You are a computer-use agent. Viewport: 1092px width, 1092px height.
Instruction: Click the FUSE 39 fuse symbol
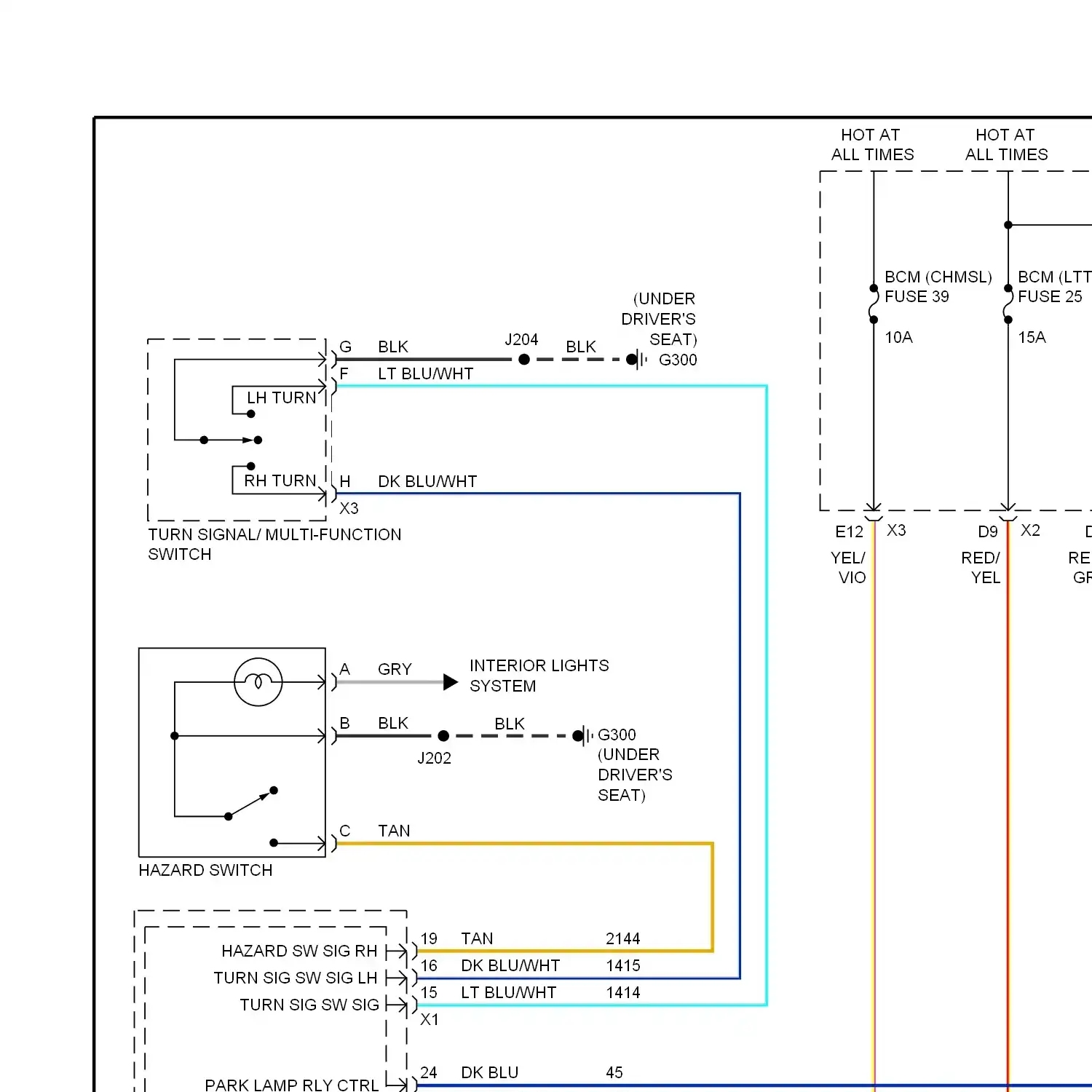[x=874, y=304]
